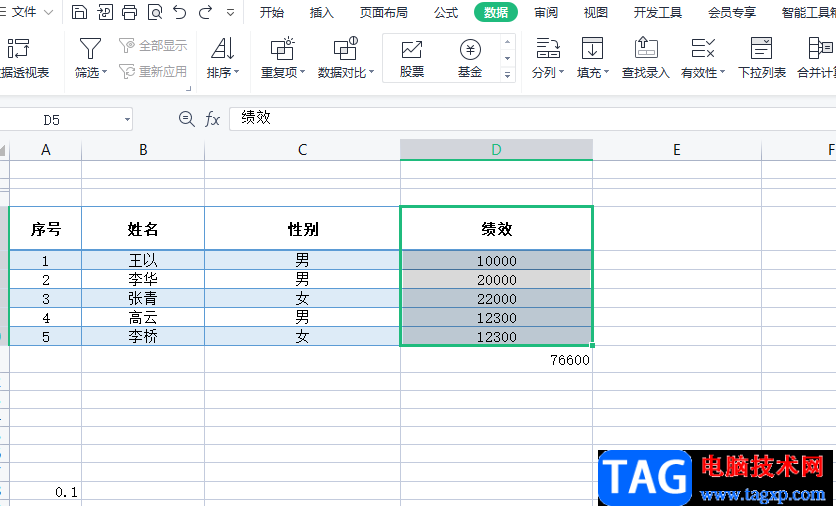
Task: Select column C header
Action: coord(302,150)
